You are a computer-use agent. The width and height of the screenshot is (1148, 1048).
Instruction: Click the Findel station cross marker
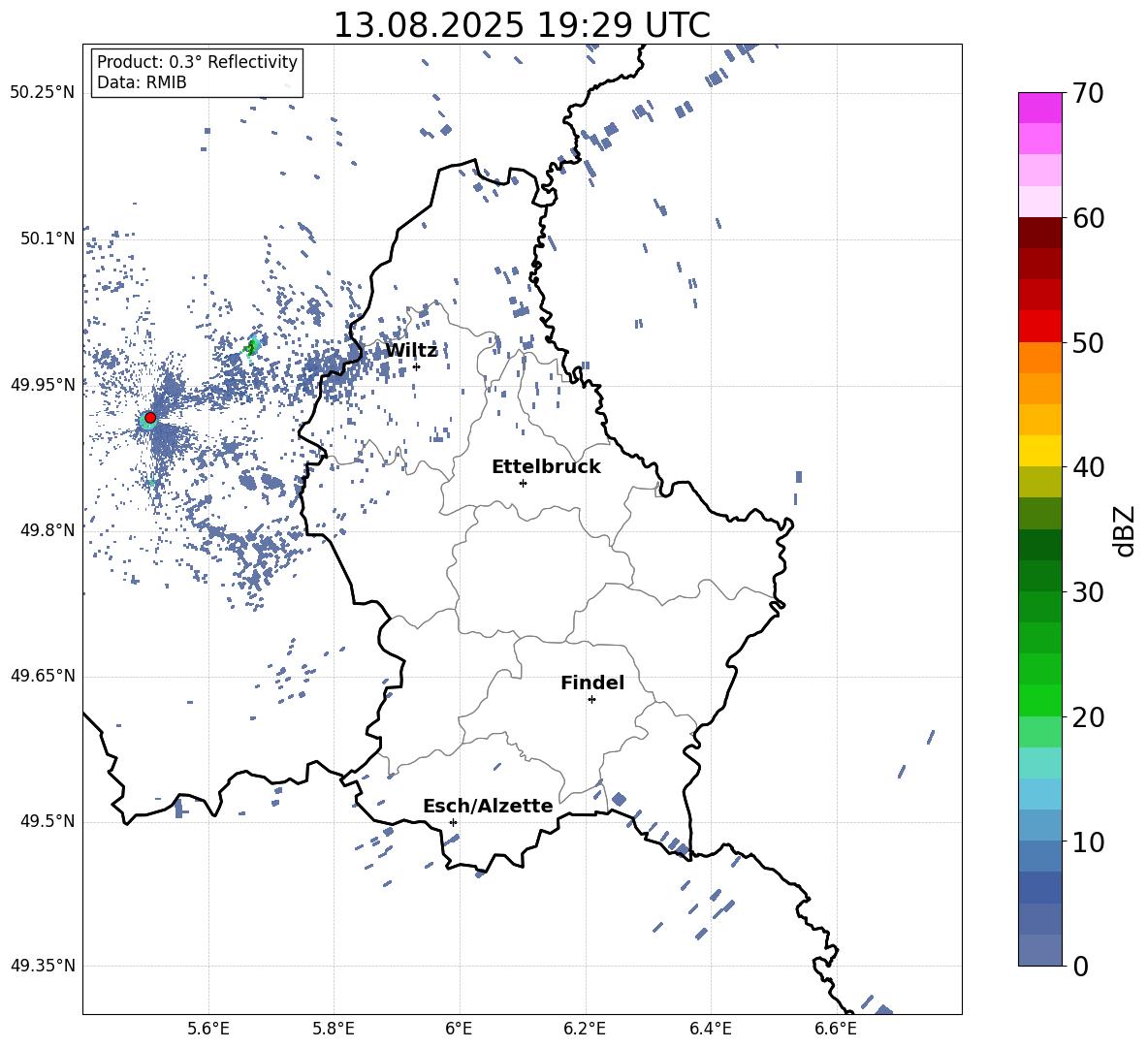591,700
